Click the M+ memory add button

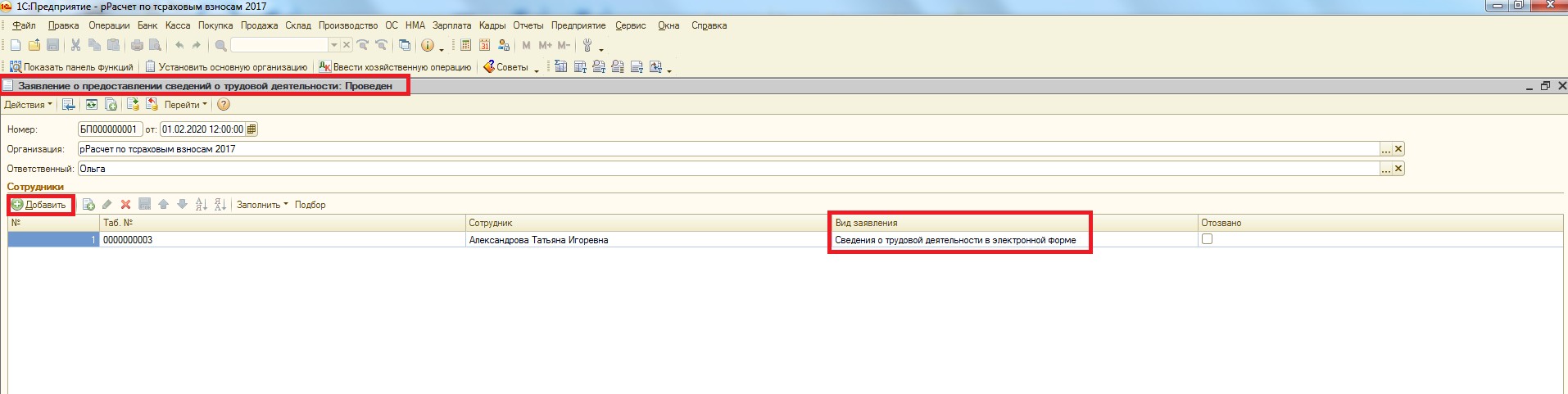pos(545,46)
